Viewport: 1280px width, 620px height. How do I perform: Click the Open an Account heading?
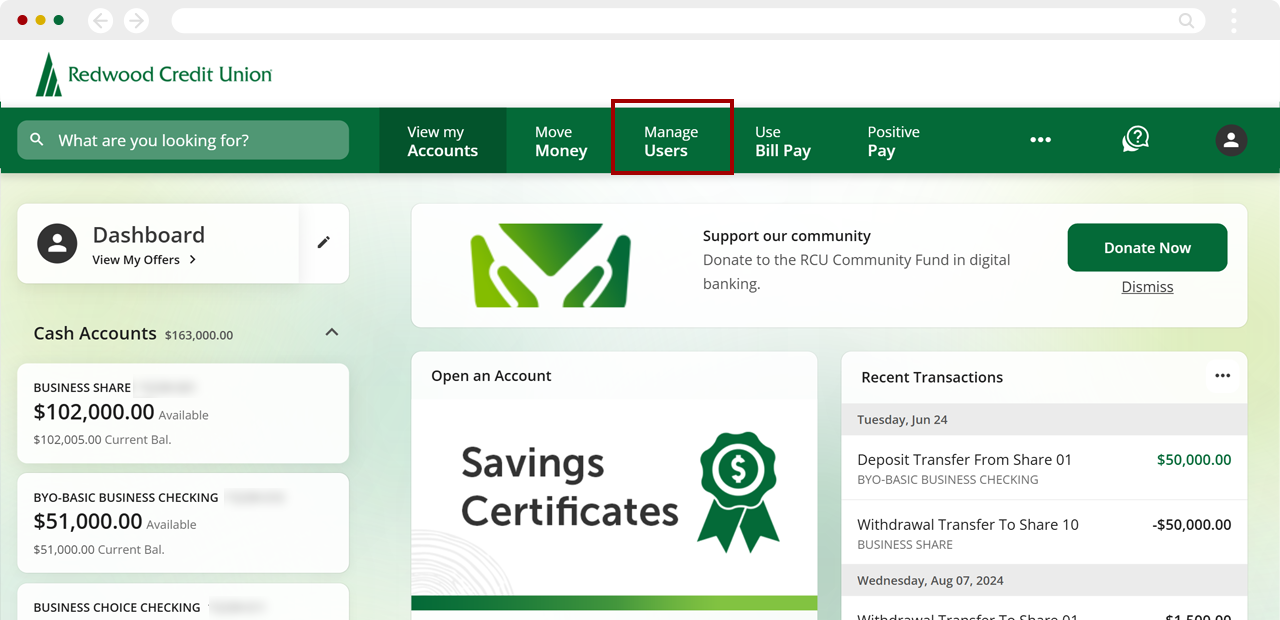coord(491,376)
